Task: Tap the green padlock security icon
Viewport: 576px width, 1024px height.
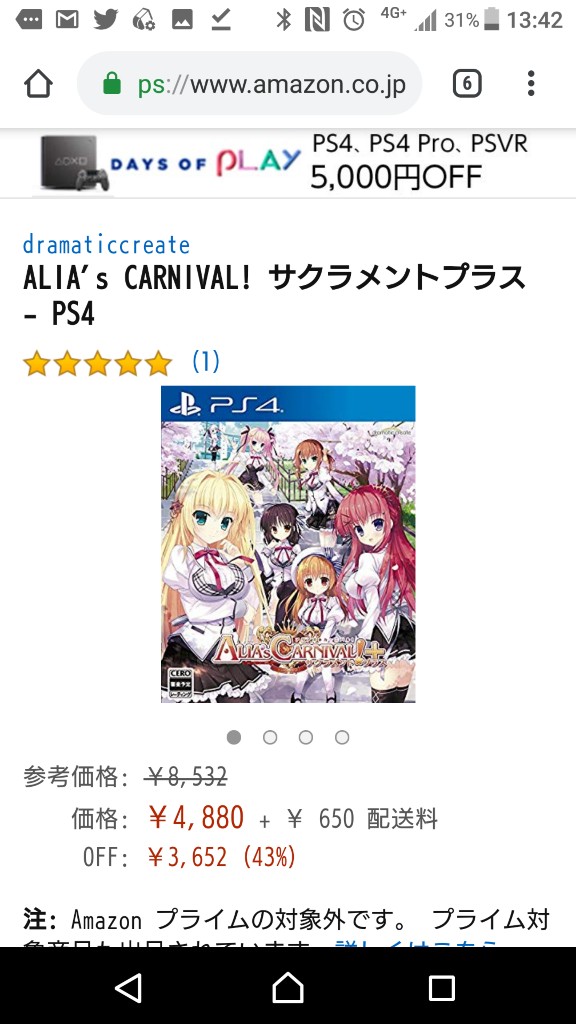Action: tap(112, 84)
